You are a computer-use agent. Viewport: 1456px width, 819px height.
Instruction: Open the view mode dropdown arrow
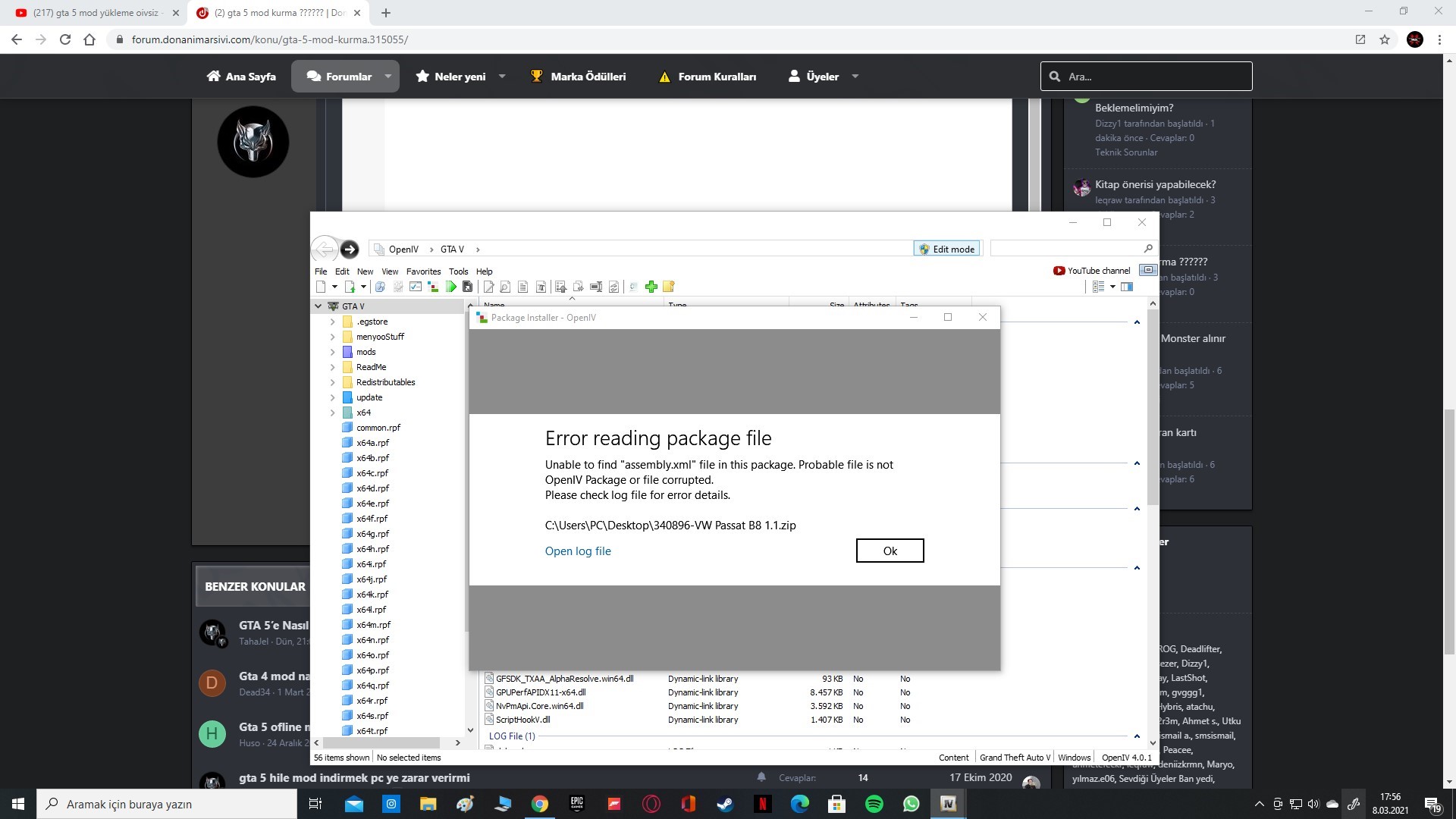coord(1112,287)
